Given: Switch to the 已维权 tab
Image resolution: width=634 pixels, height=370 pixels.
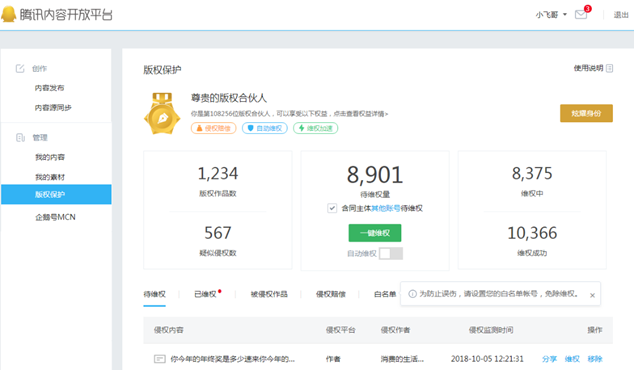Looking at the screenshot, I should [x=205, y=294].
